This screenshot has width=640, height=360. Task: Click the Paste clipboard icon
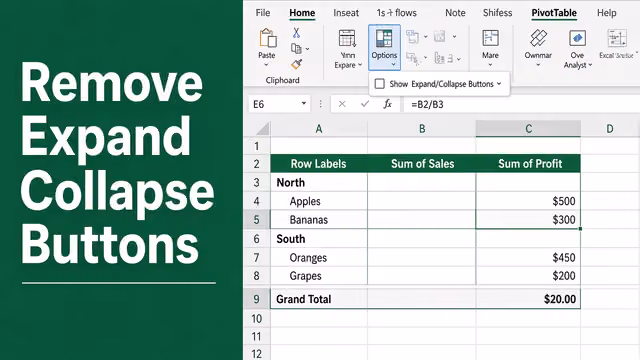point(268,38)
